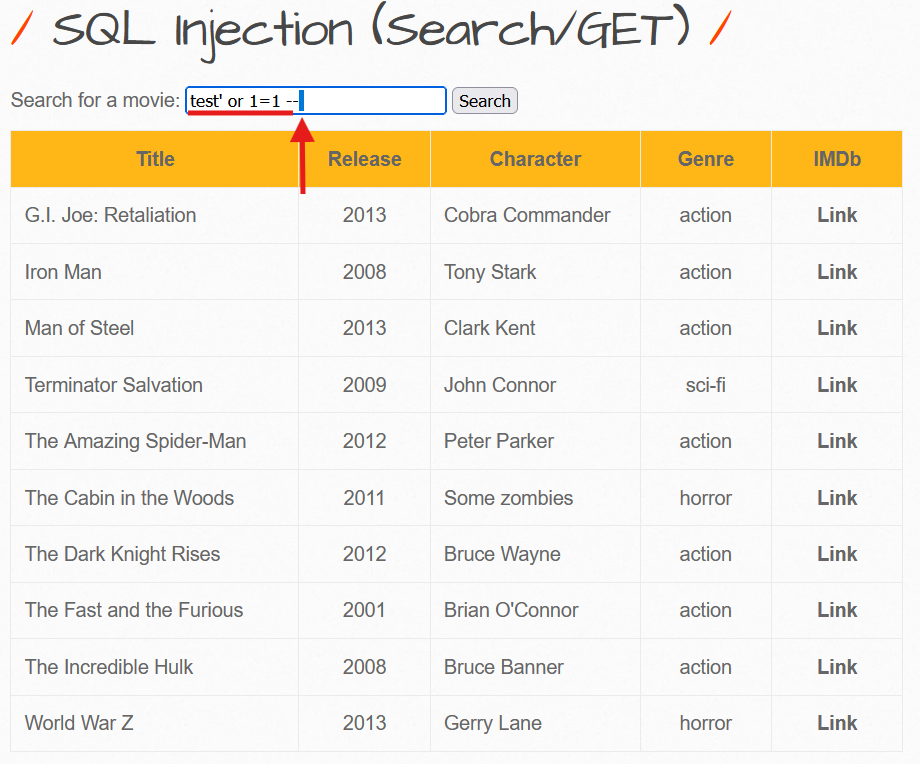Click the IMDb column header
The width and height of the screenshot is (920, 764).
coord(837,159)
